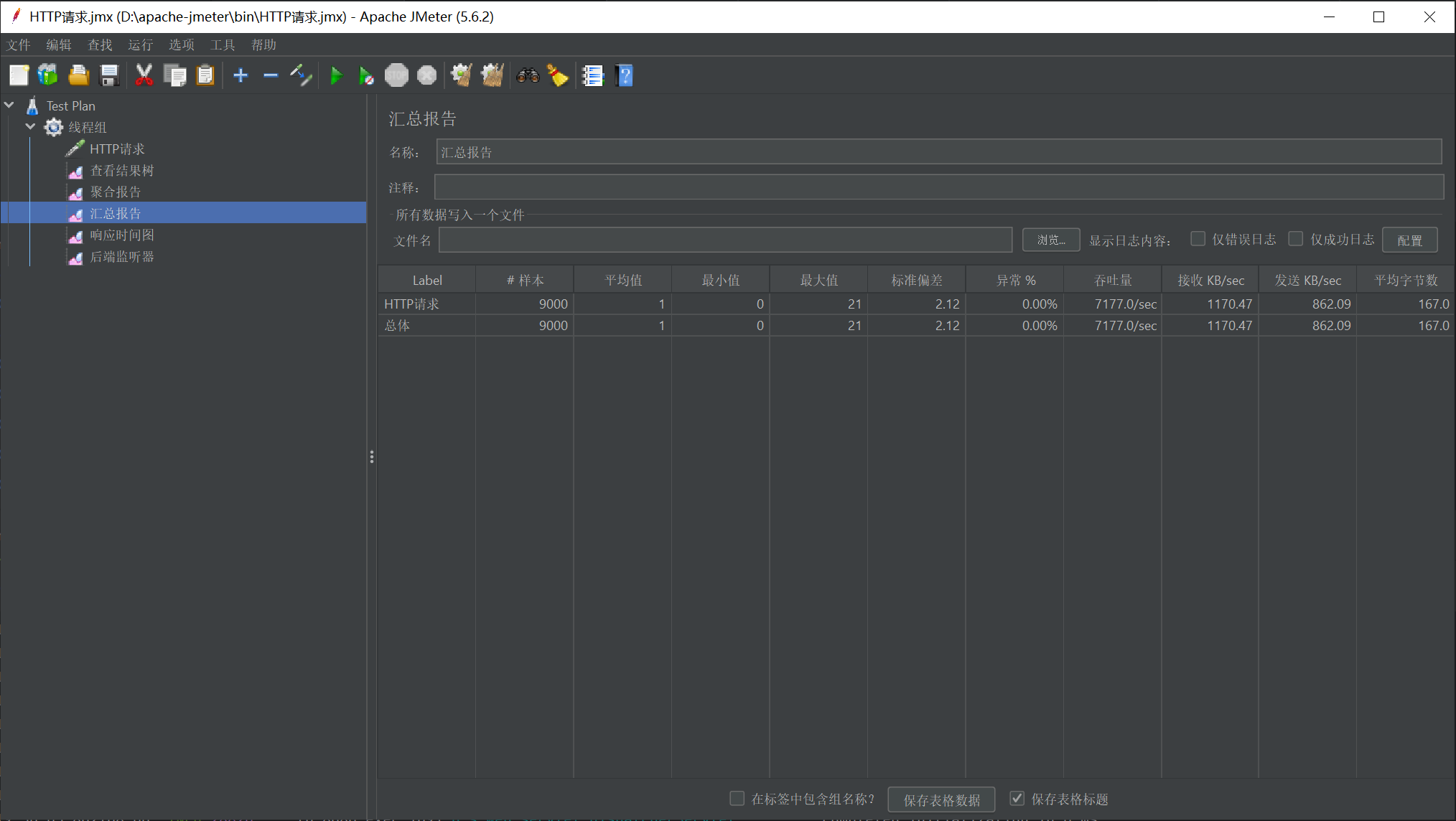Open the 运行 menu

(141, 44)
